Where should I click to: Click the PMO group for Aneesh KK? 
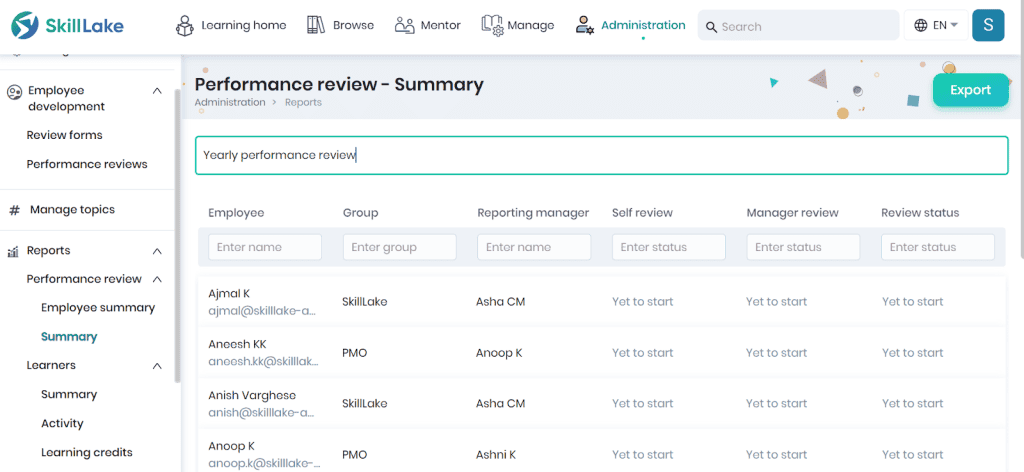[355, 353]
